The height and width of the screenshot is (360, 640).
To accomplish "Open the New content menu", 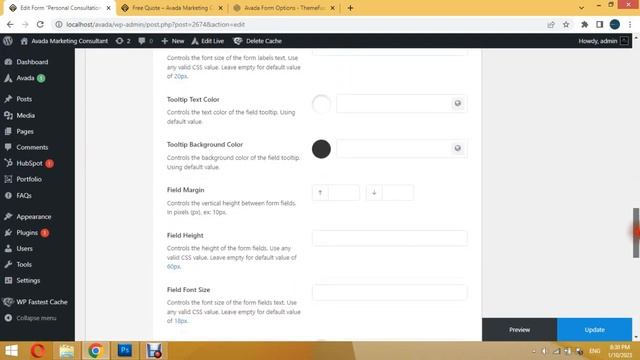I will coord(173,41).
